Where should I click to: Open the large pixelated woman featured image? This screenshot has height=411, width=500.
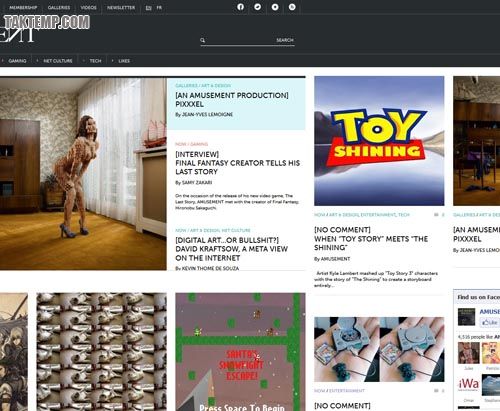83,174
